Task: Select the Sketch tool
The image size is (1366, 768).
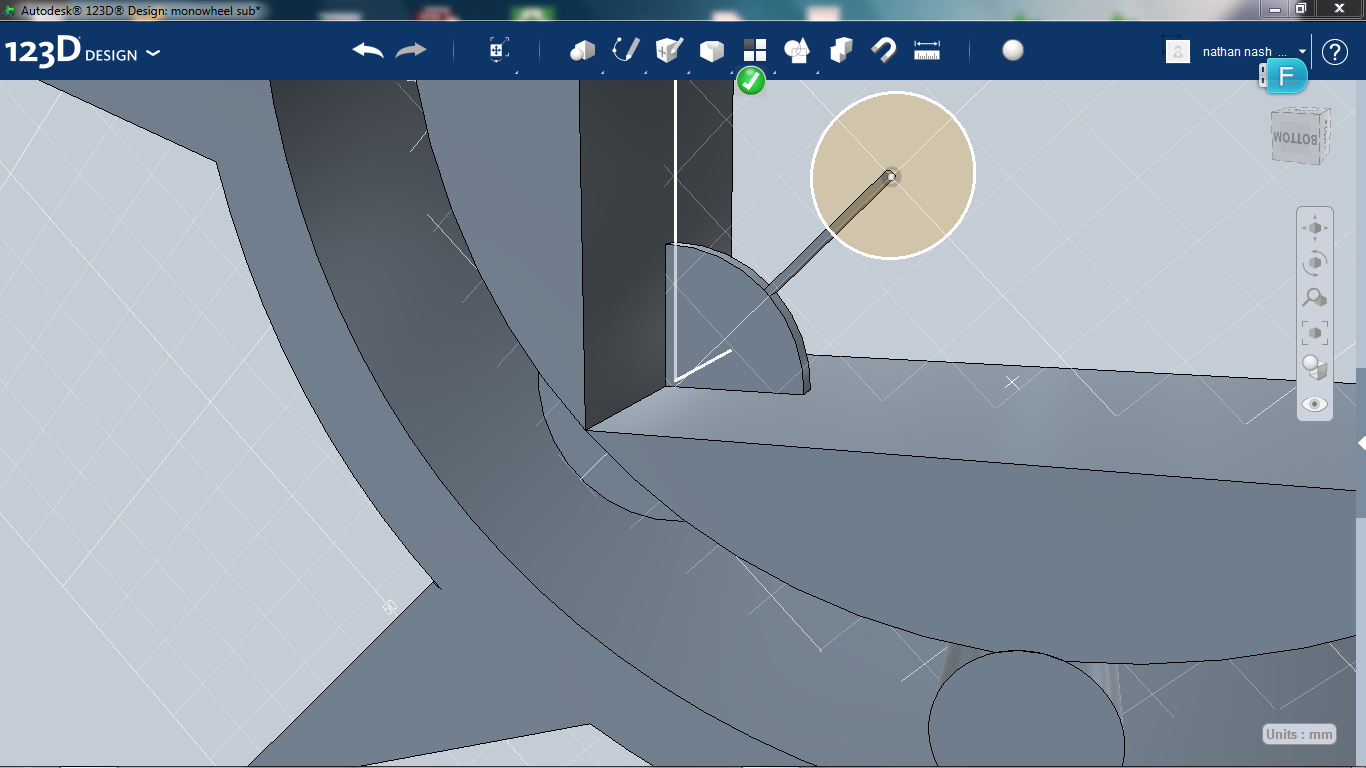Action: (626, 50)
